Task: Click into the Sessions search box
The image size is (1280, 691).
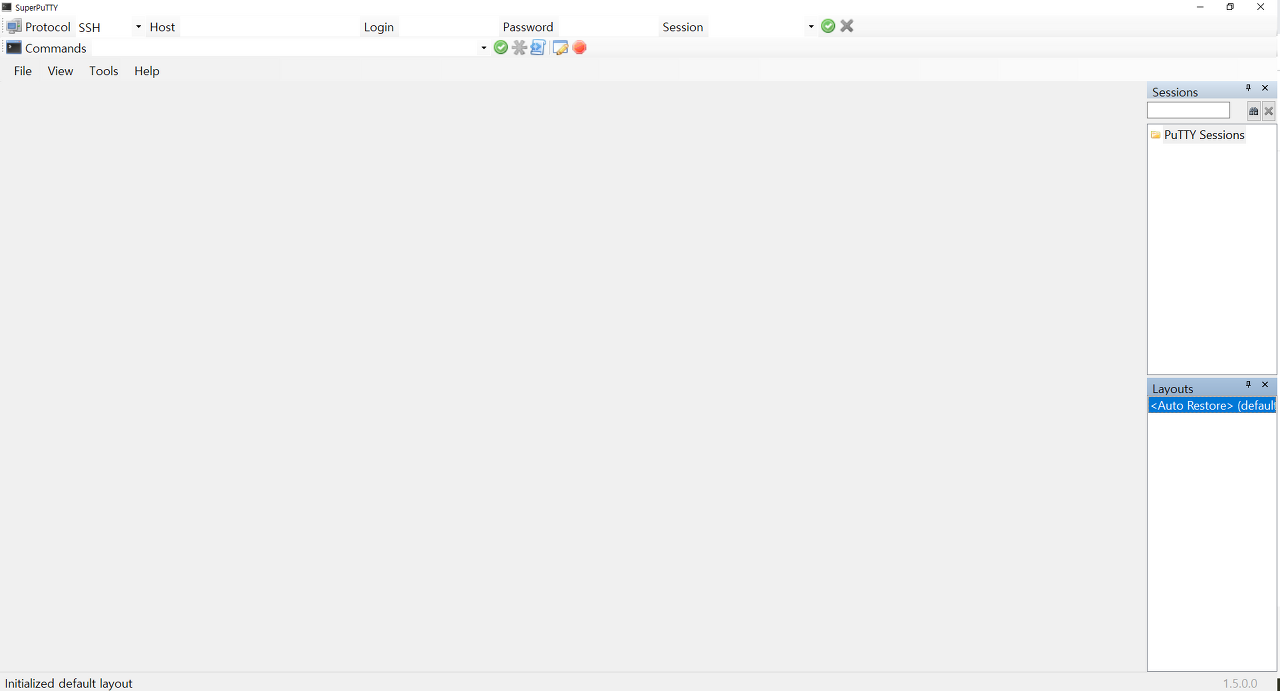Action: click(x=1188, y=111)
